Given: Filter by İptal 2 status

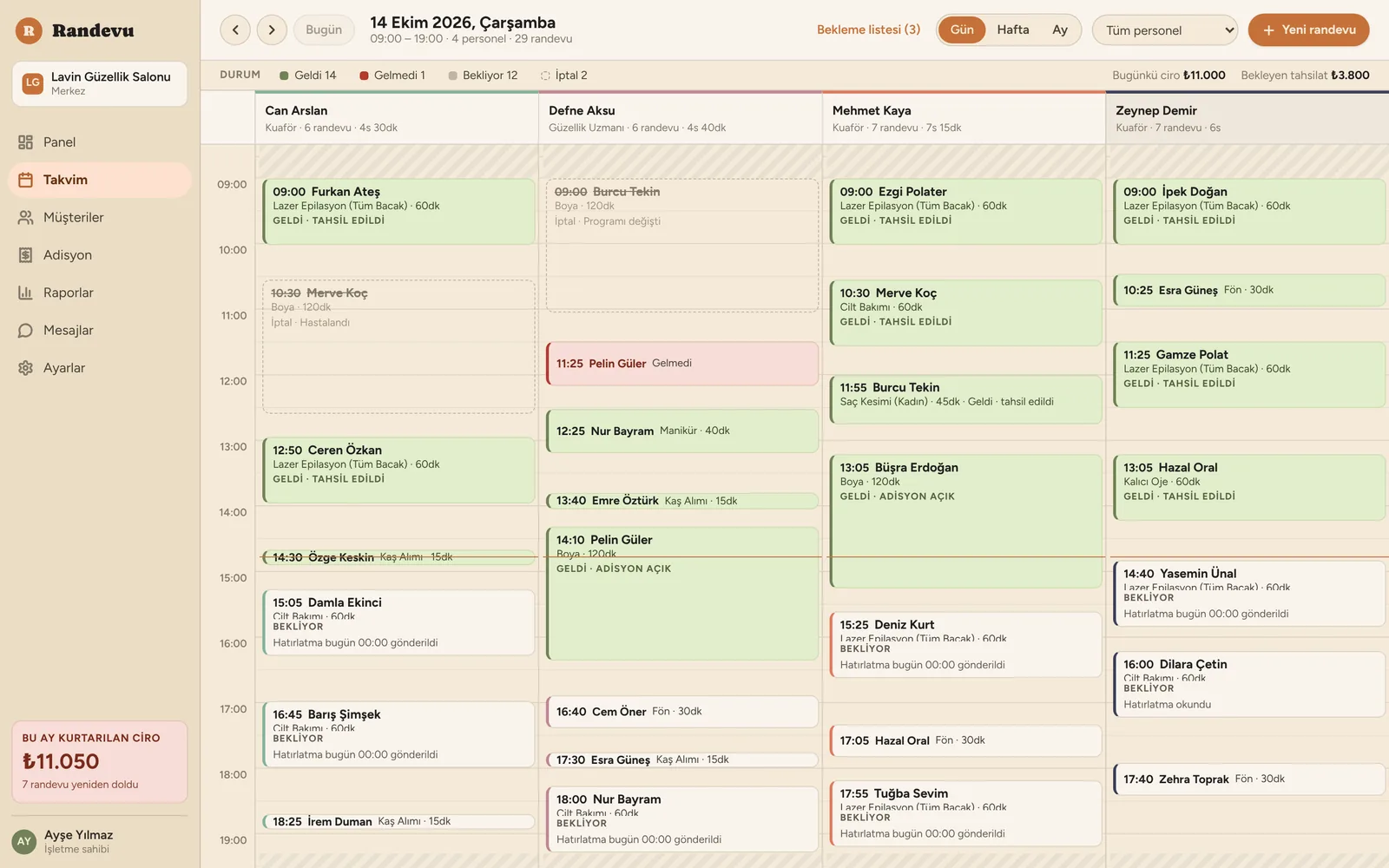Looking at the screenshot, I should coord(564,76).
